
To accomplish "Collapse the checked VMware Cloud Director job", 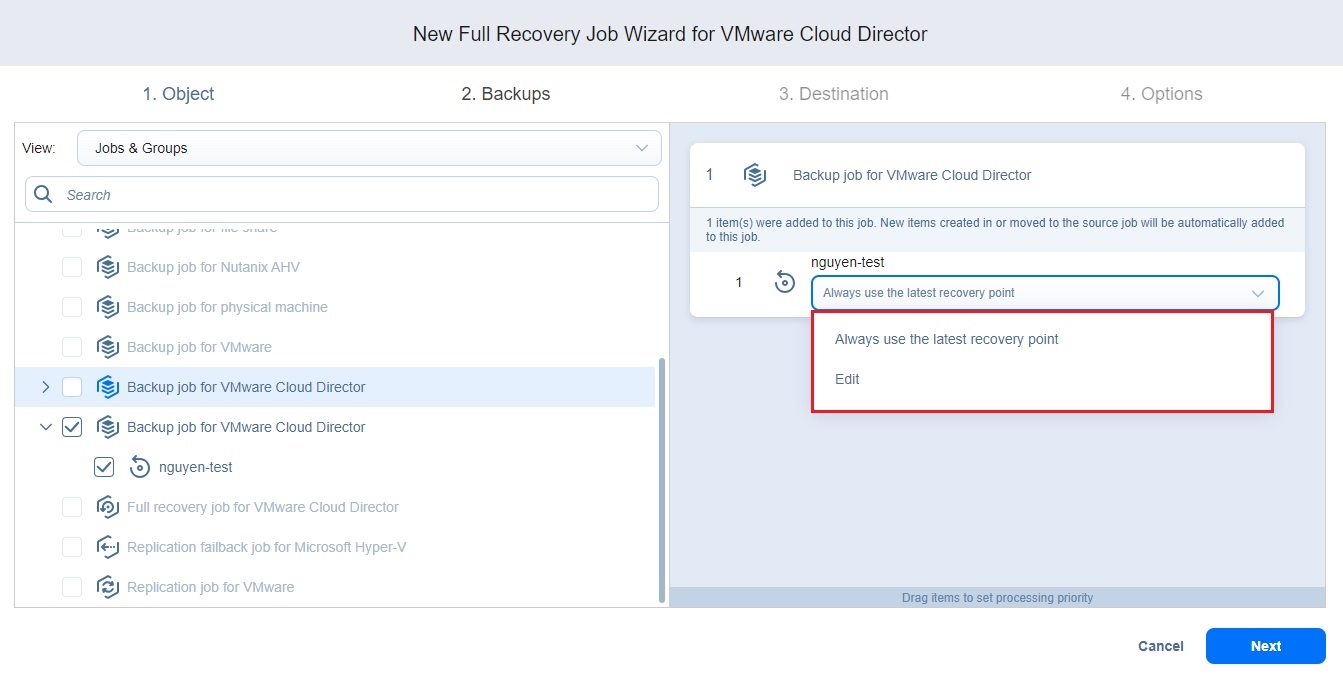I will (x=45, y=427).
